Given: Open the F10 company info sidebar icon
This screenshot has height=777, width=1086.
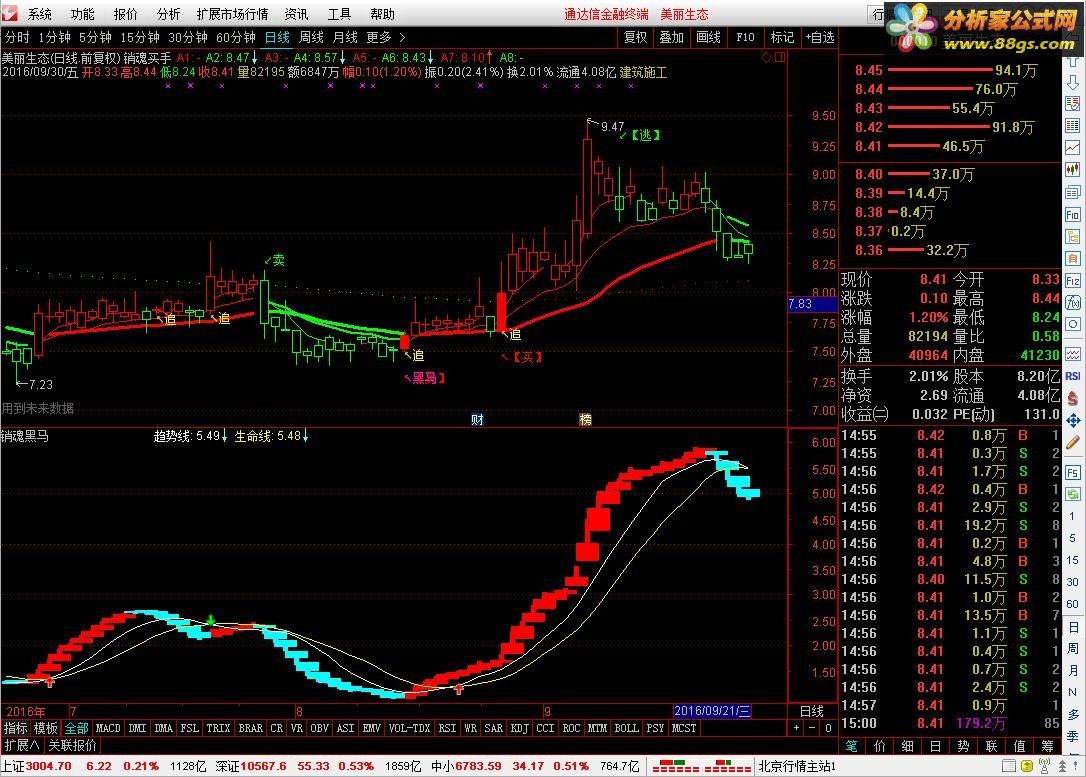Looking at the screenshot, I should (x=1072, y=215).
